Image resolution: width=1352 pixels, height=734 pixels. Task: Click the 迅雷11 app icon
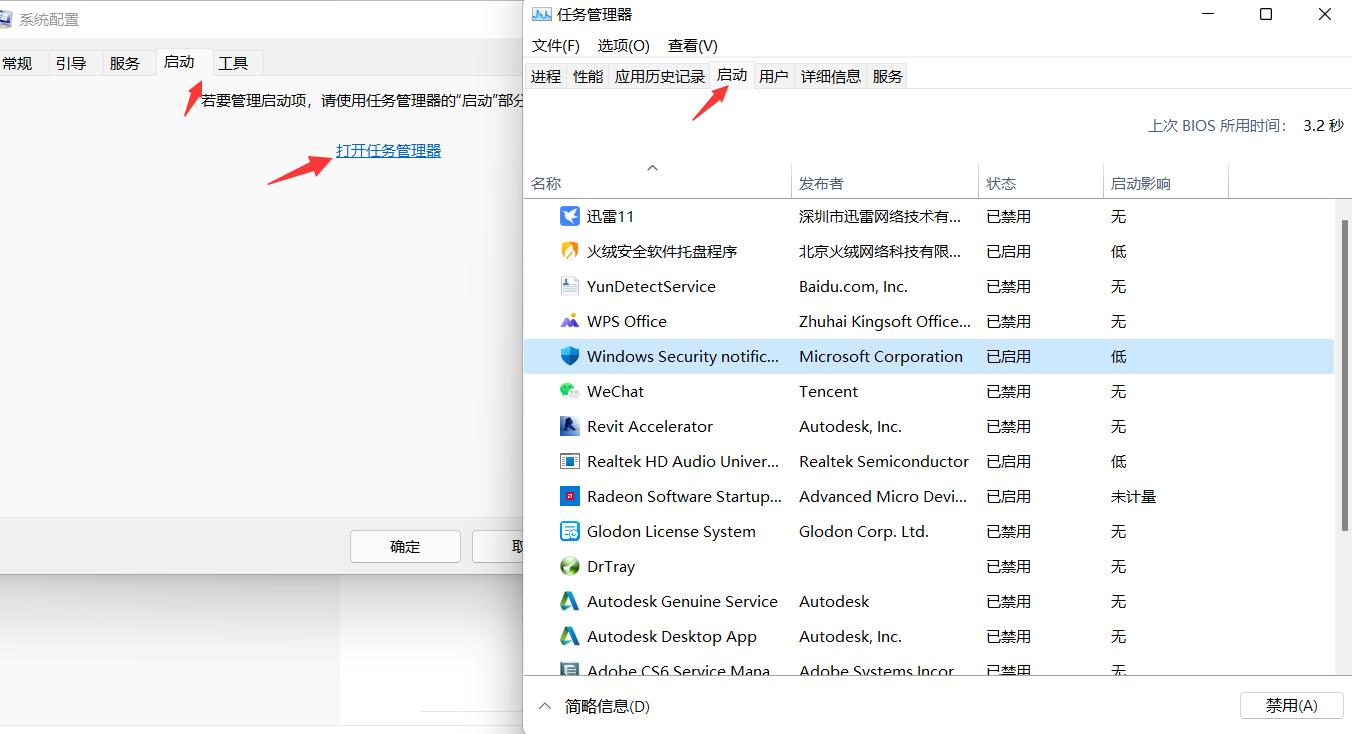(570, 216)
